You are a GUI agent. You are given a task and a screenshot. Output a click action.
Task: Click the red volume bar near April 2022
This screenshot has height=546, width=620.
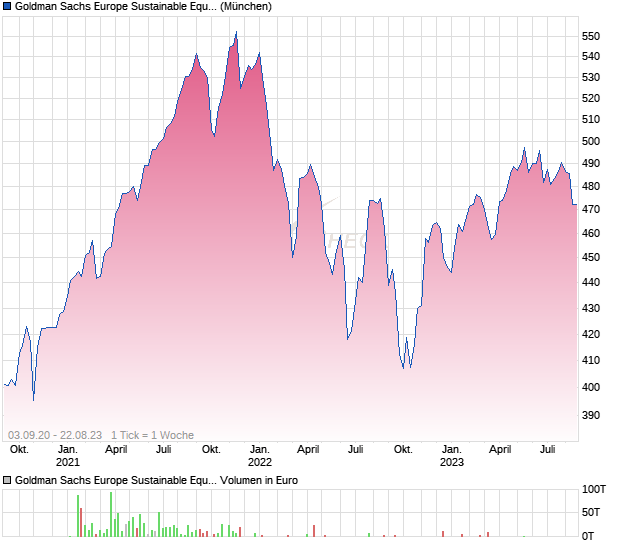[314, 531]
